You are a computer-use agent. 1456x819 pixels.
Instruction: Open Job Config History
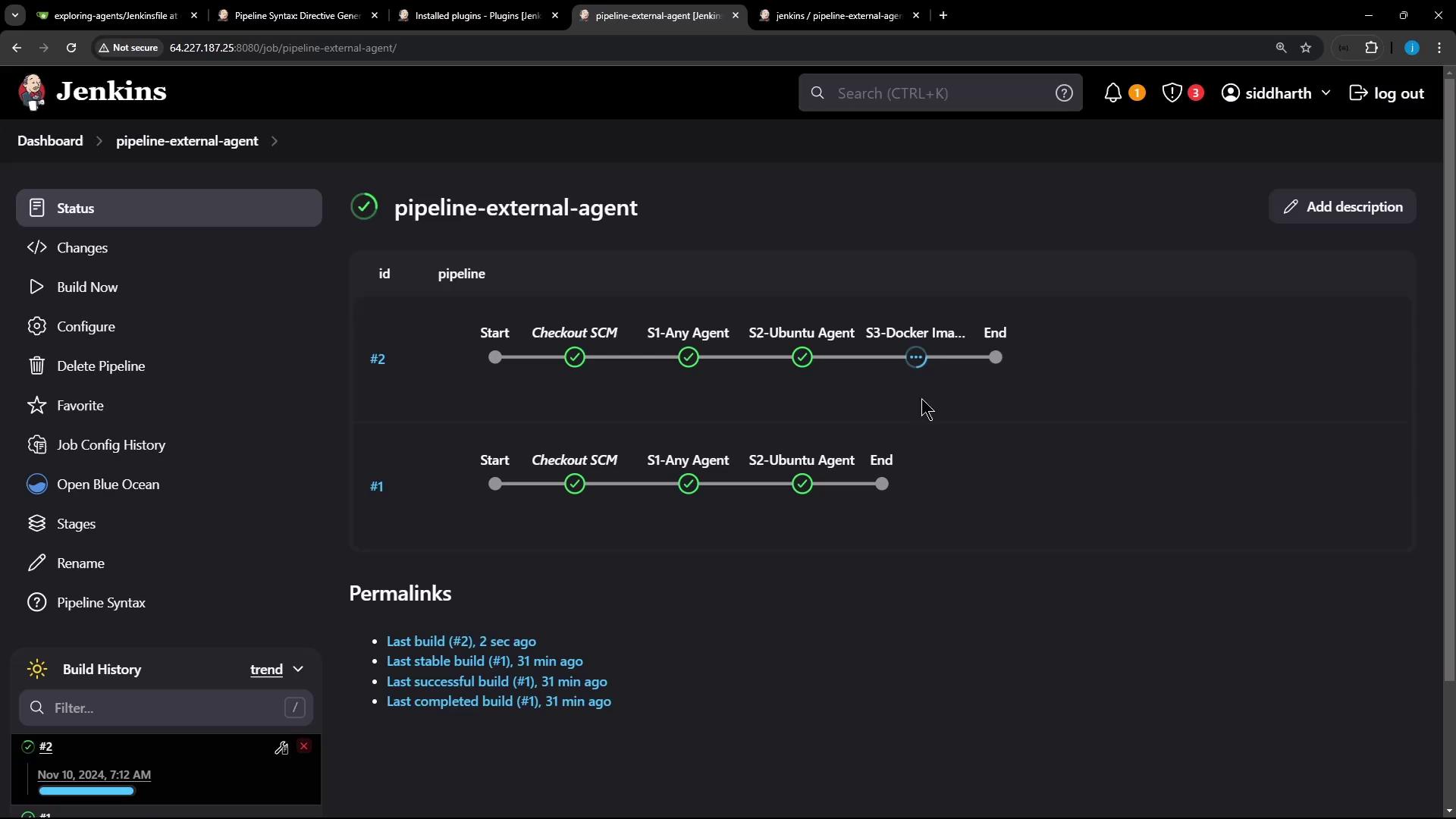point(111,445)
